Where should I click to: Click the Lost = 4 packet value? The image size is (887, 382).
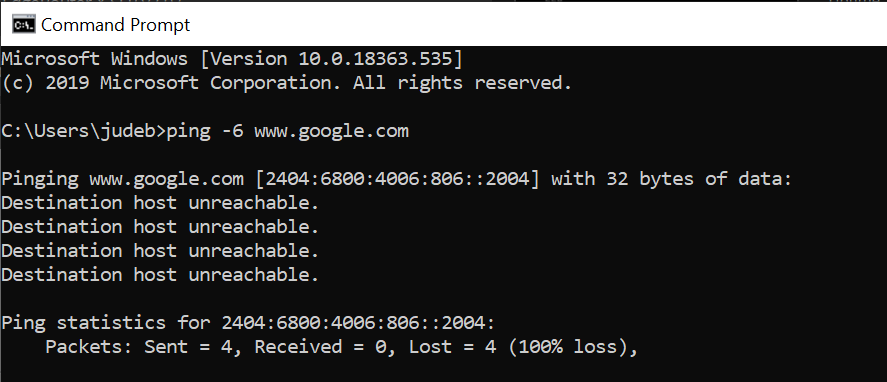453,347
